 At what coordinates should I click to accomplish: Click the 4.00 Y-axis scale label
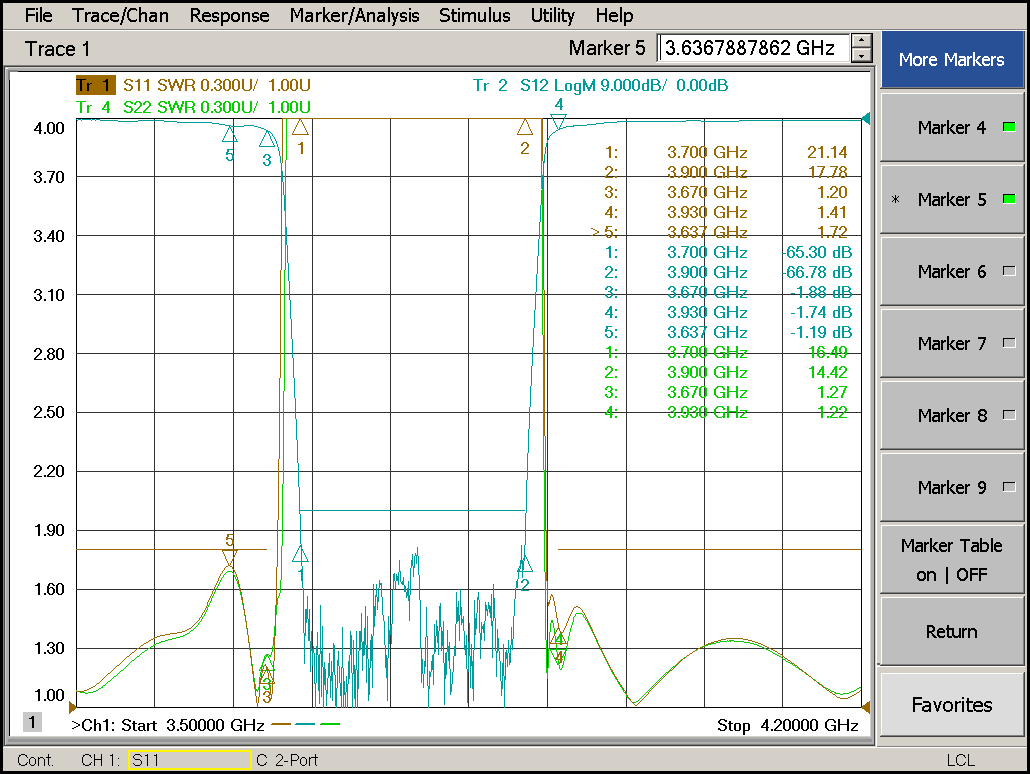(x=49, y=128)
